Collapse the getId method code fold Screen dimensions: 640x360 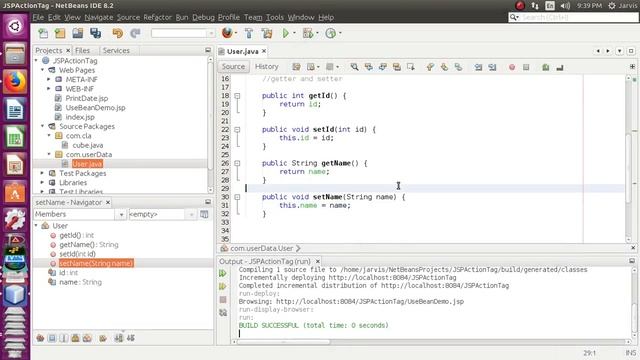237,96
